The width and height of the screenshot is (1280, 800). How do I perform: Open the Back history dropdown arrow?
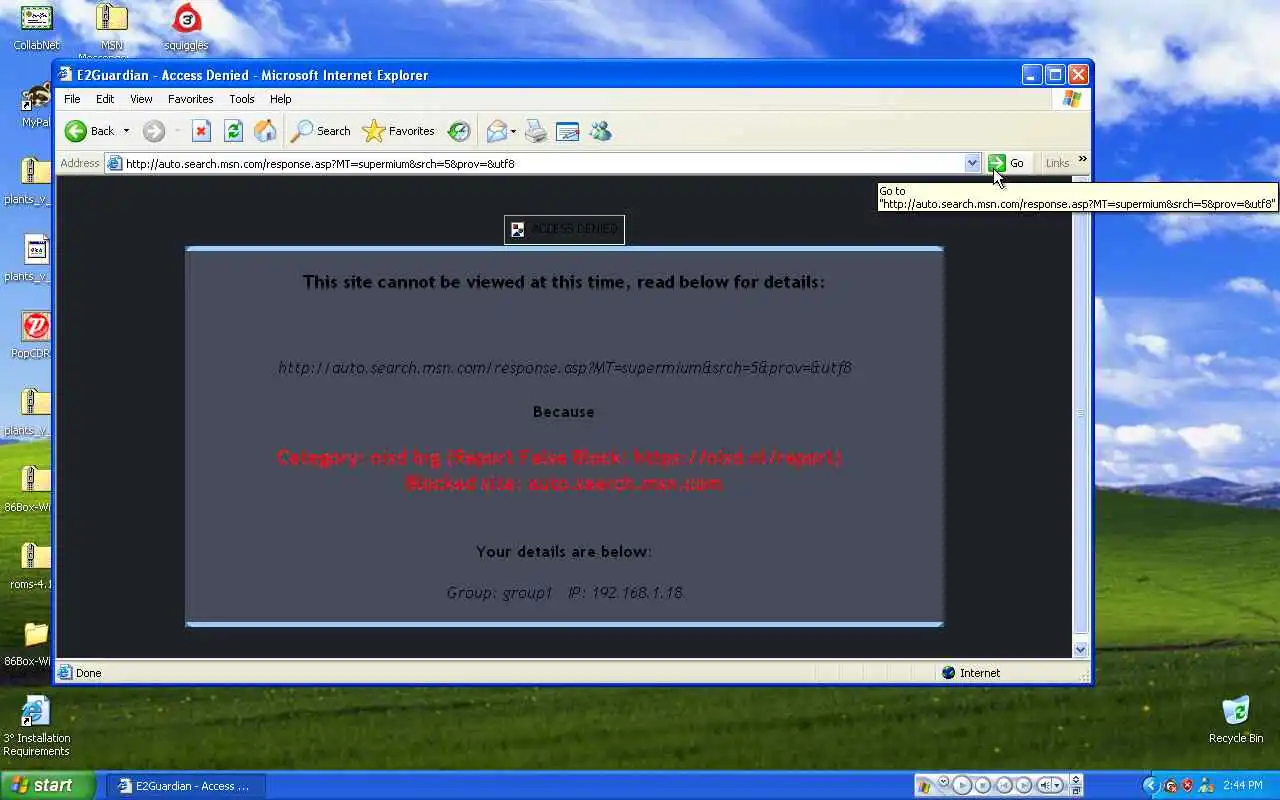(126, 131)
